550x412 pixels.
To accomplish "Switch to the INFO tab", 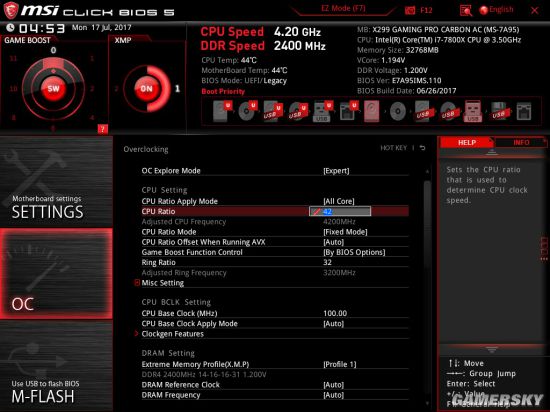I will [x=521, y=142].
